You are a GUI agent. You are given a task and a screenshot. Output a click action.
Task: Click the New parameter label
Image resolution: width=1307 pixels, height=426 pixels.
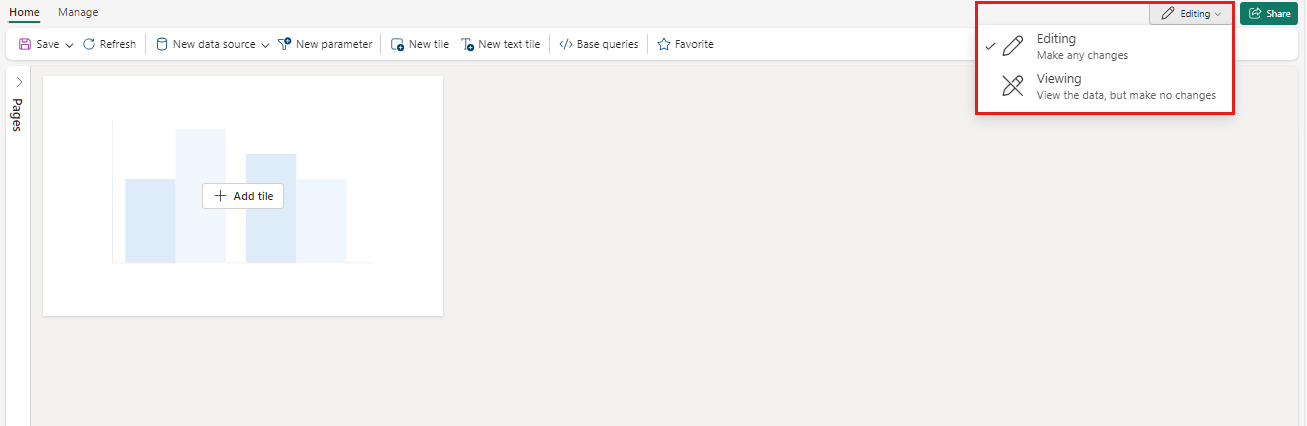[x=334, y=44]
